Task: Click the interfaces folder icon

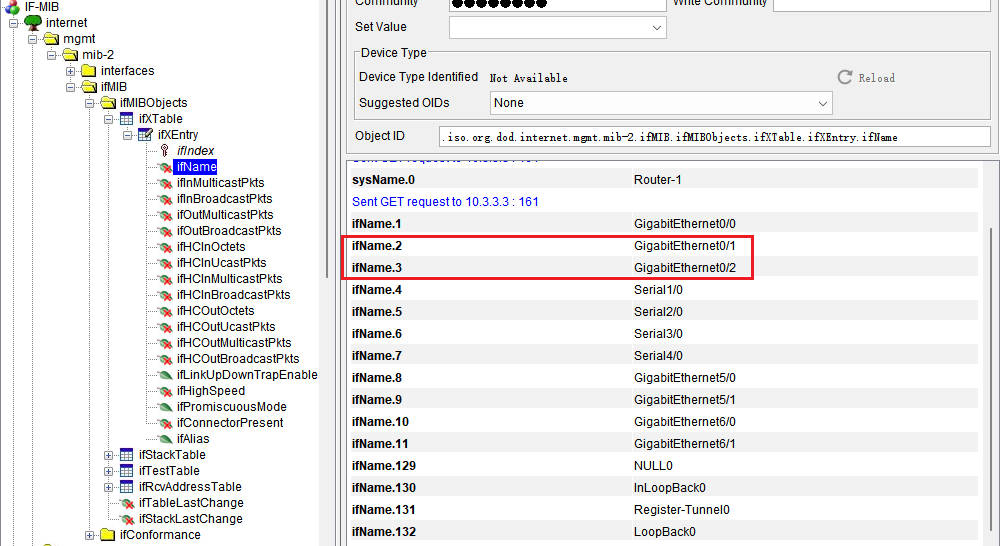Action: (x=89, y=71)
